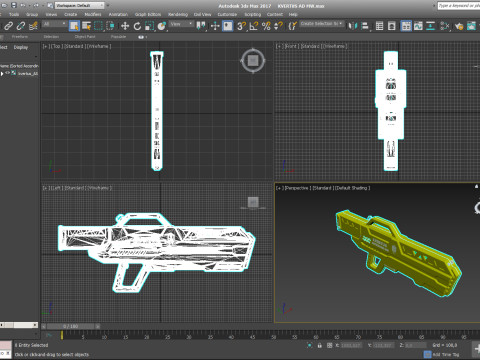Toggle Window/Crossing selection mode
This screenshot has height=360, width=480.
(x=110, y=26)
